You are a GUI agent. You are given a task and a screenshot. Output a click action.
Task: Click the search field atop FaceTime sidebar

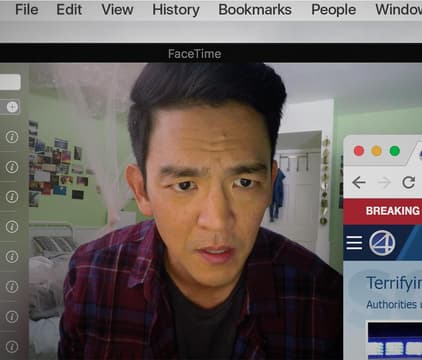(x=10, y=82)
